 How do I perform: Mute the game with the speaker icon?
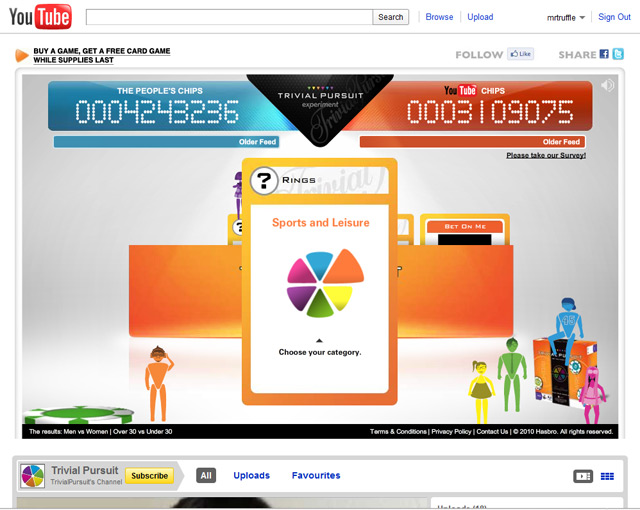click(x=607, y=86)
